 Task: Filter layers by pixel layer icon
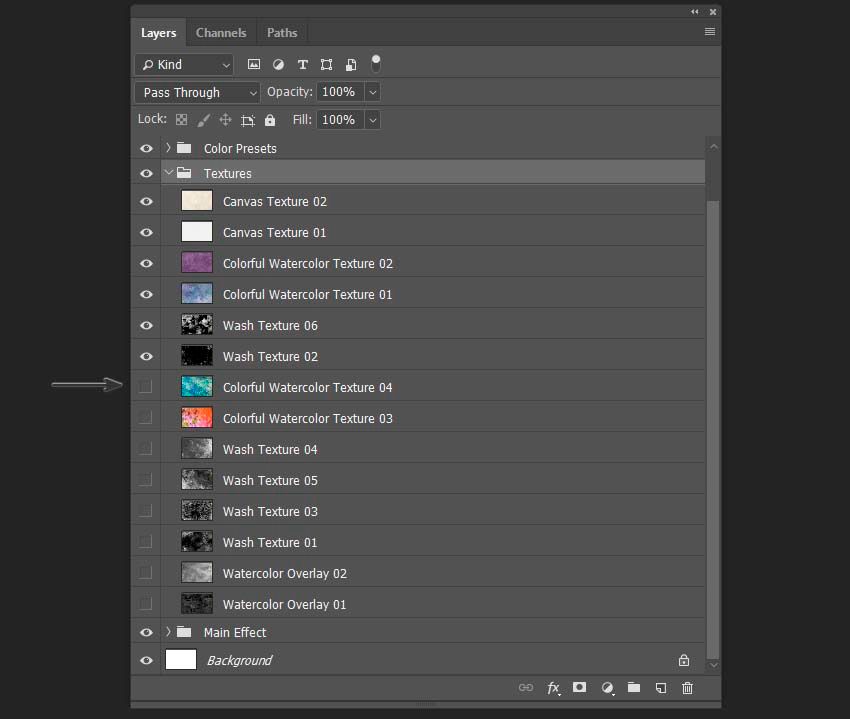click(254, 65)
